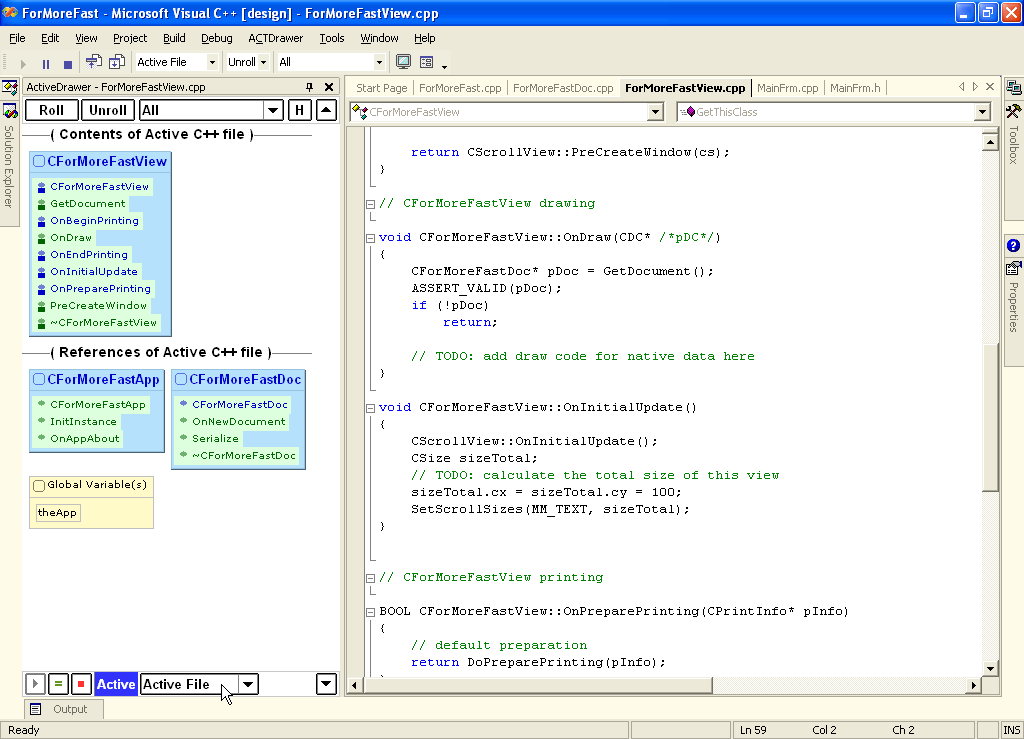Click the roll icon beside the stop button

point(93,62)
